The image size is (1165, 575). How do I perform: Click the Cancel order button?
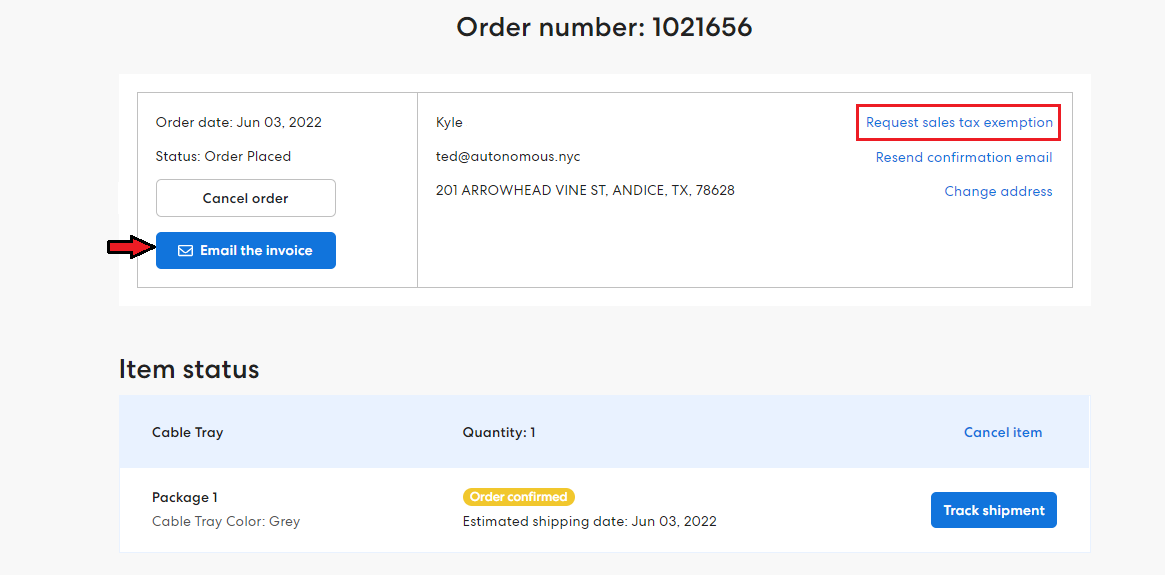tap(245, 198)
